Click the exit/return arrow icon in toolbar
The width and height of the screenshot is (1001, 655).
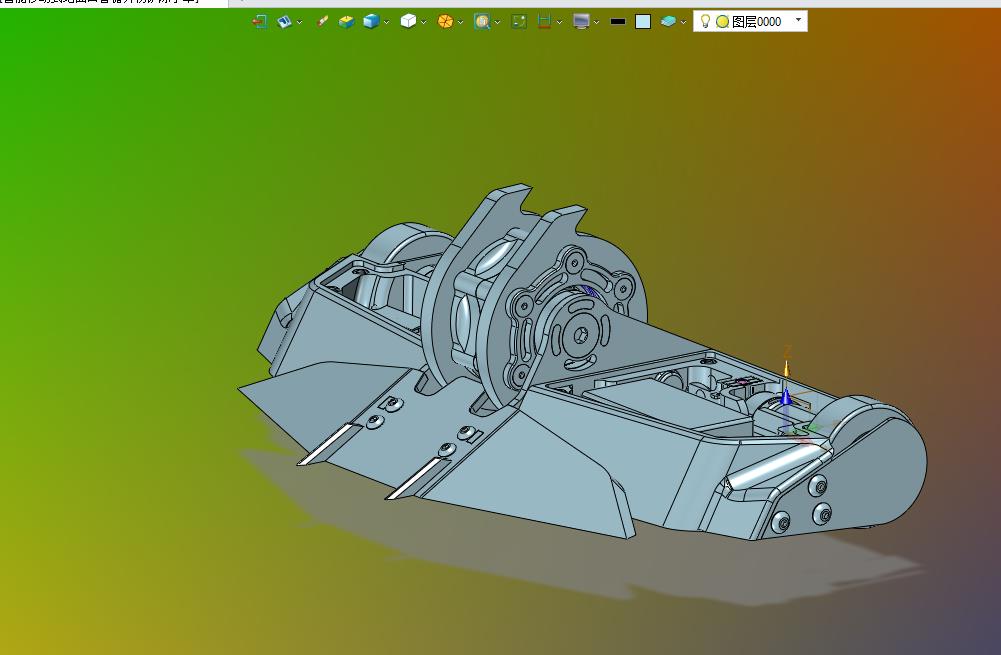(259, 22)
